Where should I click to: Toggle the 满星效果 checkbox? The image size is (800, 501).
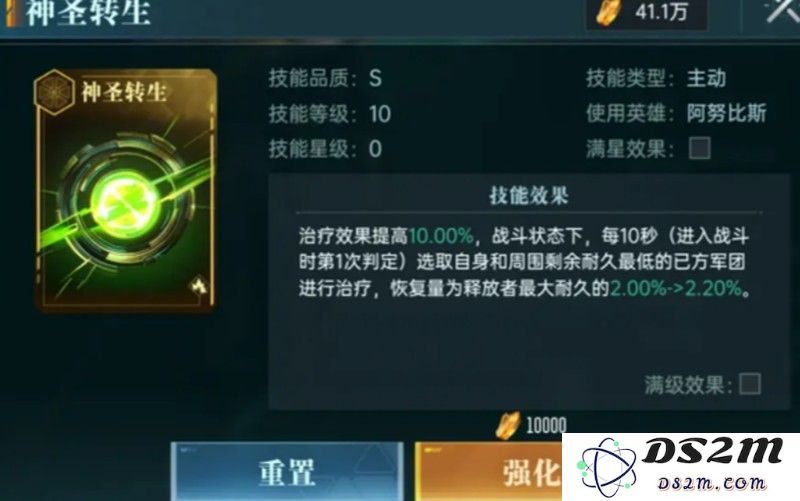click(699, 148)
